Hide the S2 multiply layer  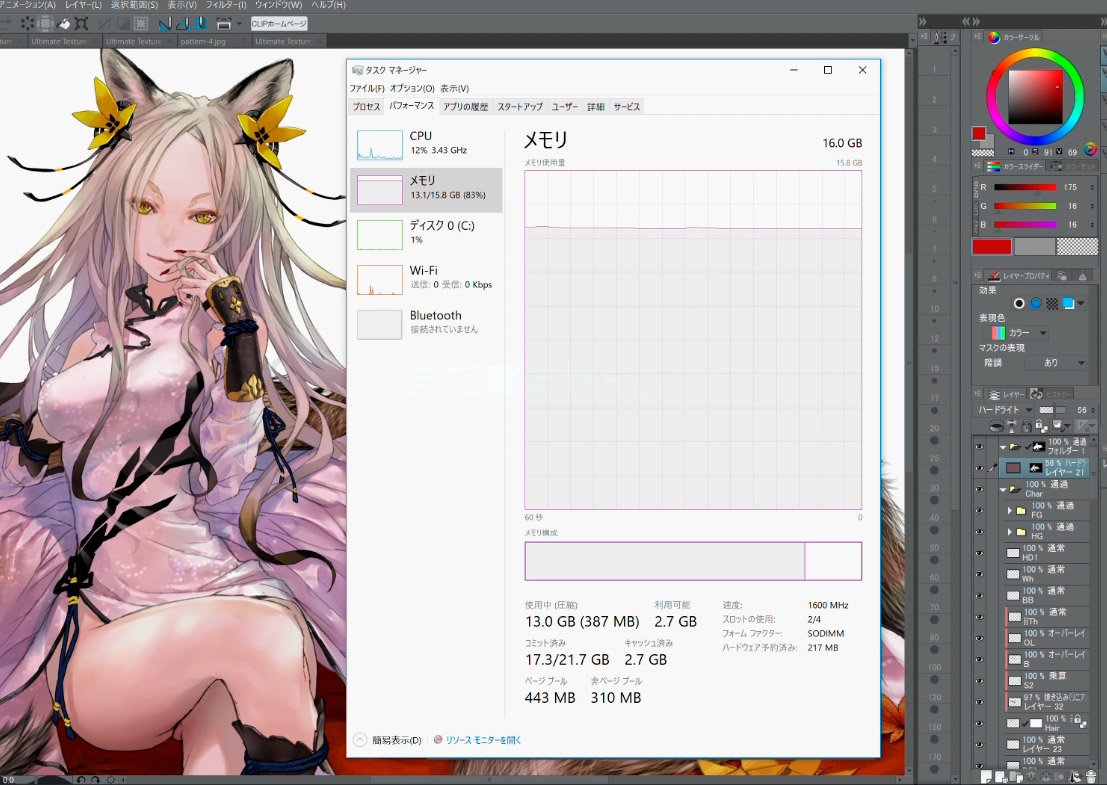click(x=979, y=681)
